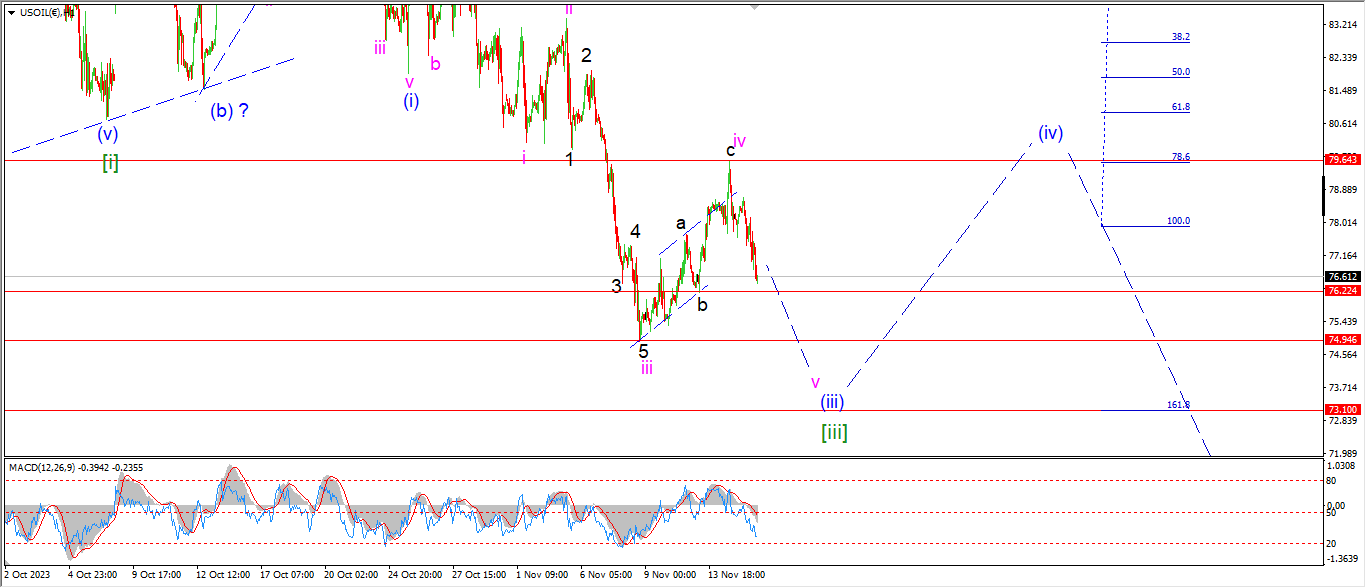Click the 13 Nov 18:00 date axis label
1366x588 pixels.
(x=738, y=575)
